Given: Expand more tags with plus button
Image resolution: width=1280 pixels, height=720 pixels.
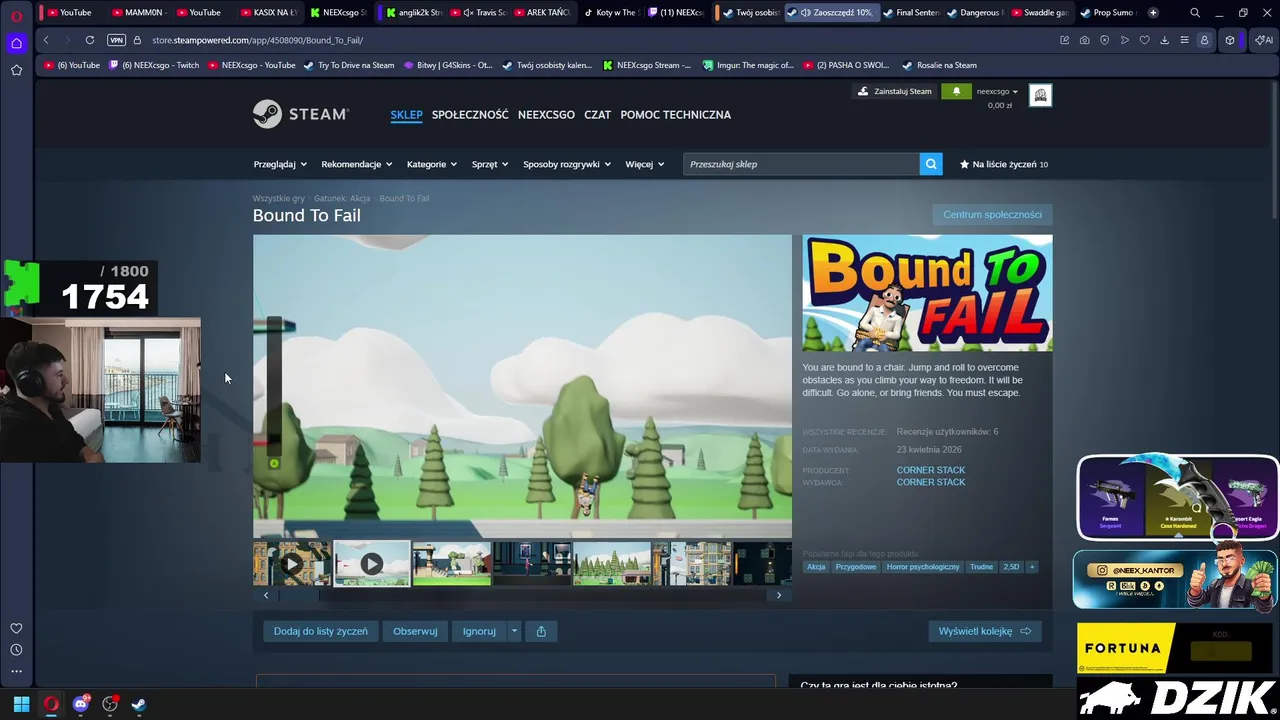Looking at the screenshot, I should 1032,567.
